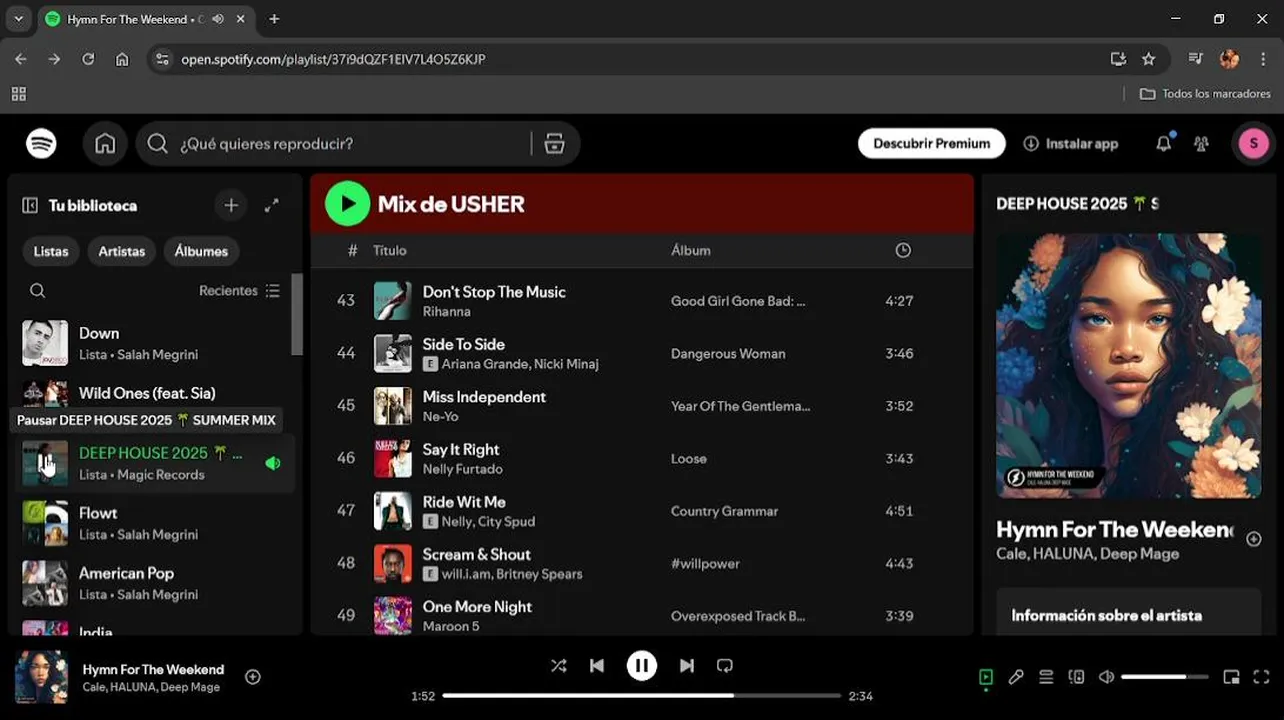Viewport: 1284px width, 720px height.
Task: Create a new playlist with plus button
Action: click(231, 205)
